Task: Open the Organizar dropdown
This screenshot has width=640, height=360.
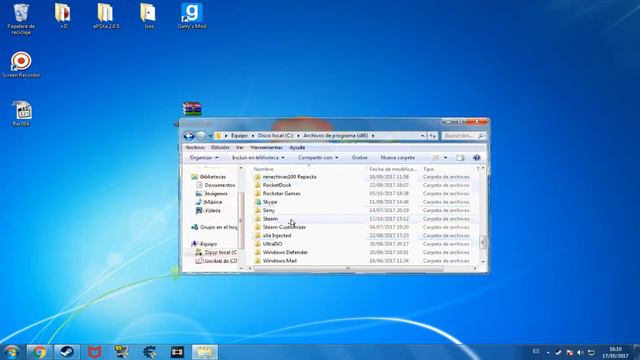Action: pos(204,158)
